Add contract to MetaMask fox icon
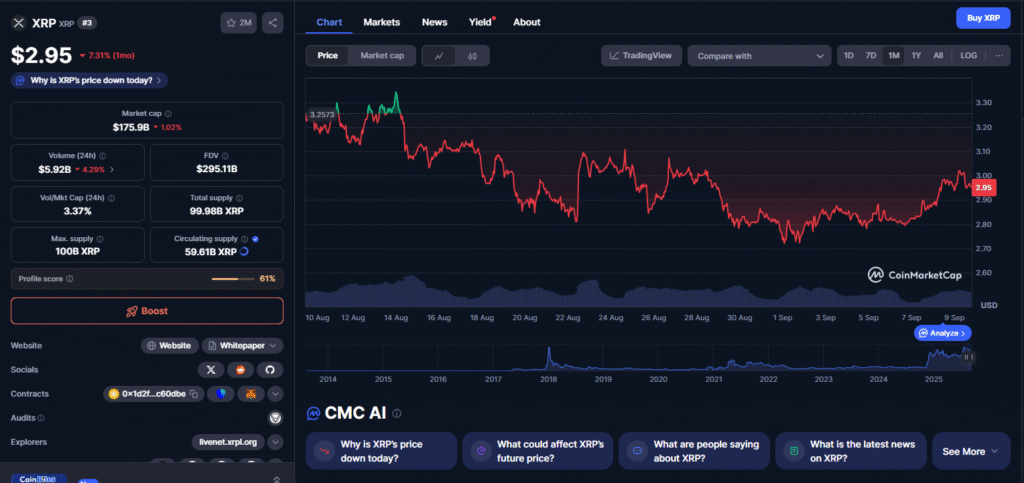The height and width of the screenshot is (483, 1024). tap(251, 394)
